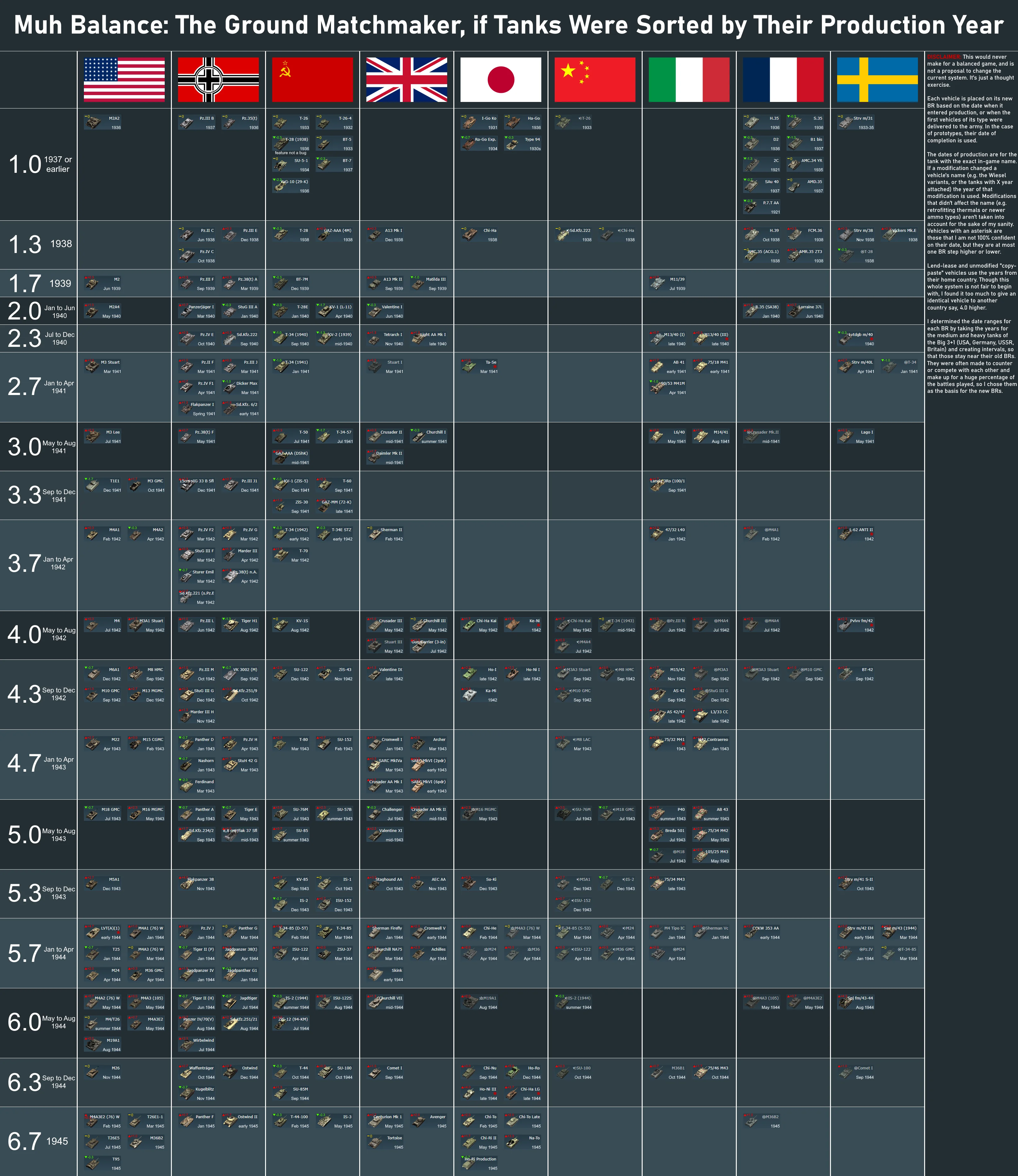Select the Tiger H1 tank icon

[x=231, y=625]
